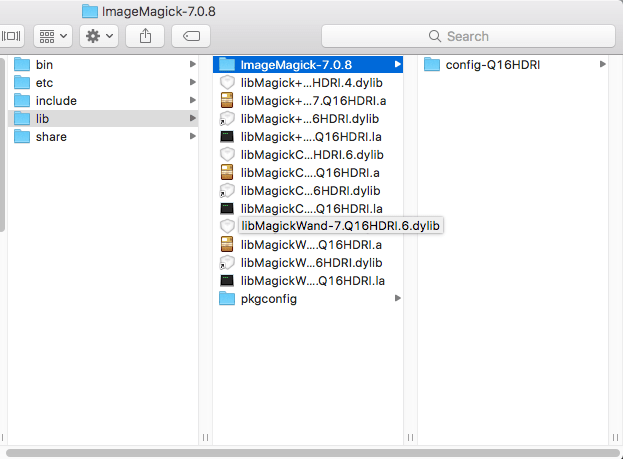The image size is (623, 459).
Task: Select the 'pkgconfig' name text
Action: pos(269,299)
